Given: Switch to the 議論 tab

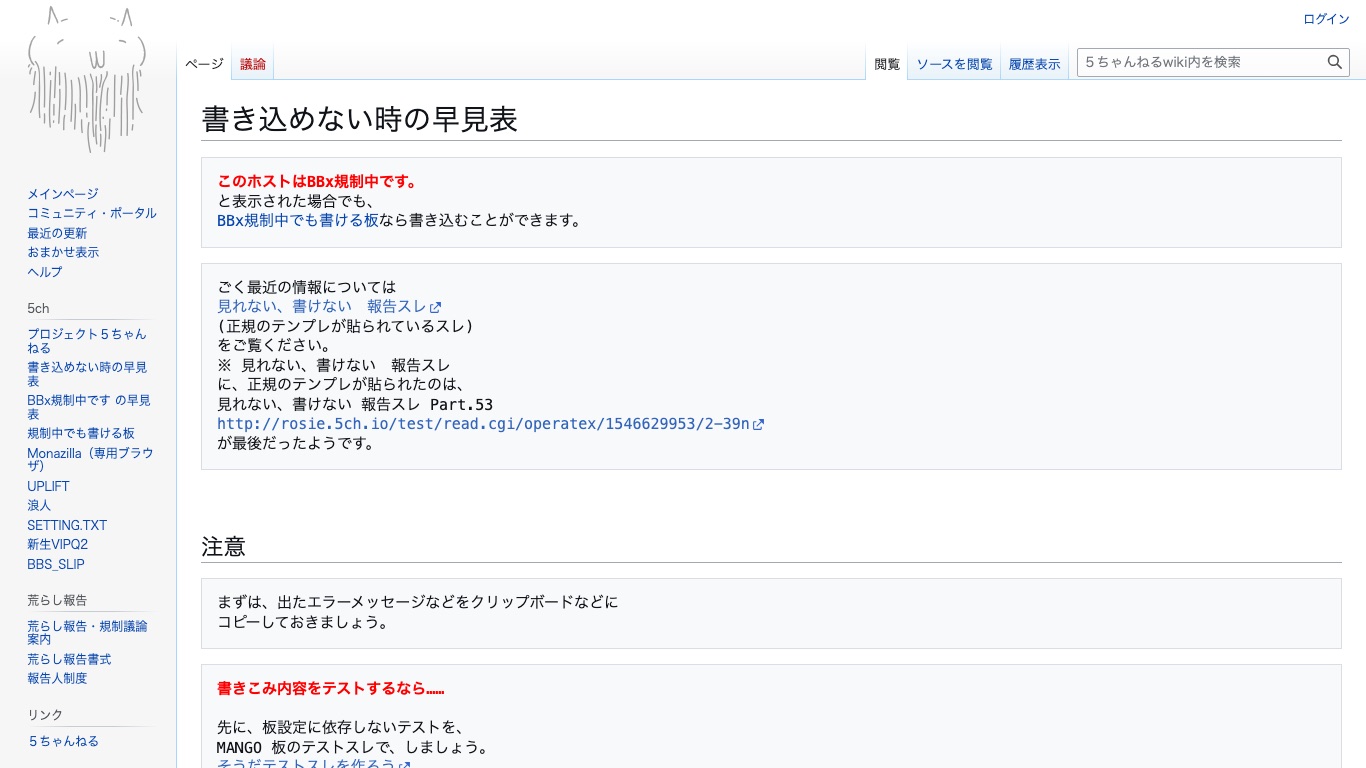Looking at the screenshot, I should 253,64.
